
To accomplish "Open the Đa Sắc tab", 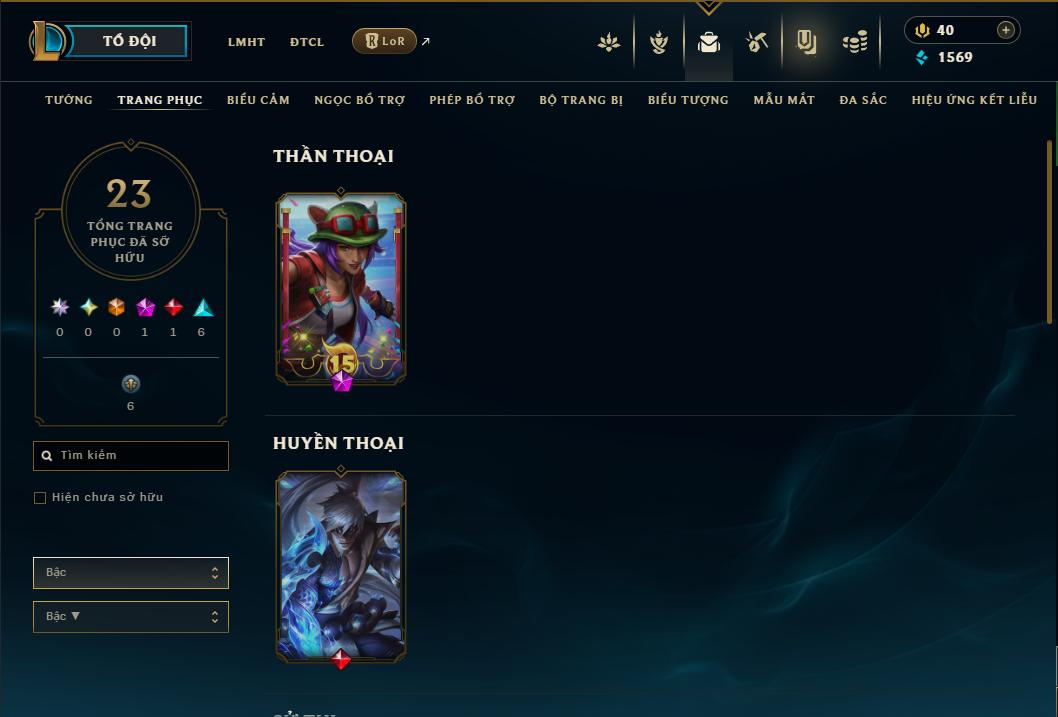I will 863,100.
